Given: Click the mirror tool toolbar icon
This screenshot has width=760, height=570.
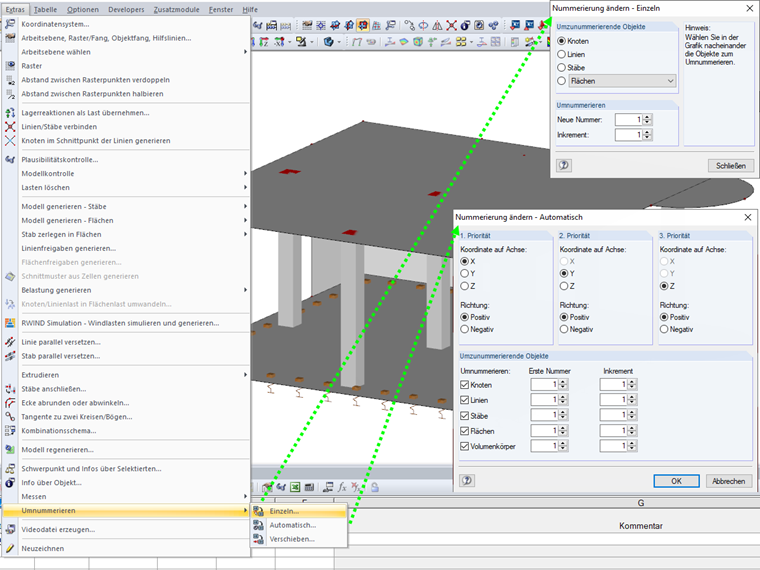Looking at the screenshot, I should (437, 25).
